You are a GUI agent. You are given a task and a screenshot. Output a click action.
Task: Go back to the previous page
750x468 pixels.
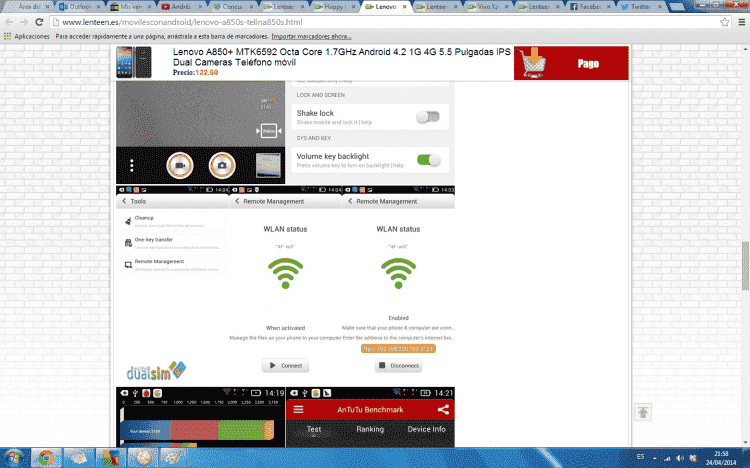click(x=9, y=22)
